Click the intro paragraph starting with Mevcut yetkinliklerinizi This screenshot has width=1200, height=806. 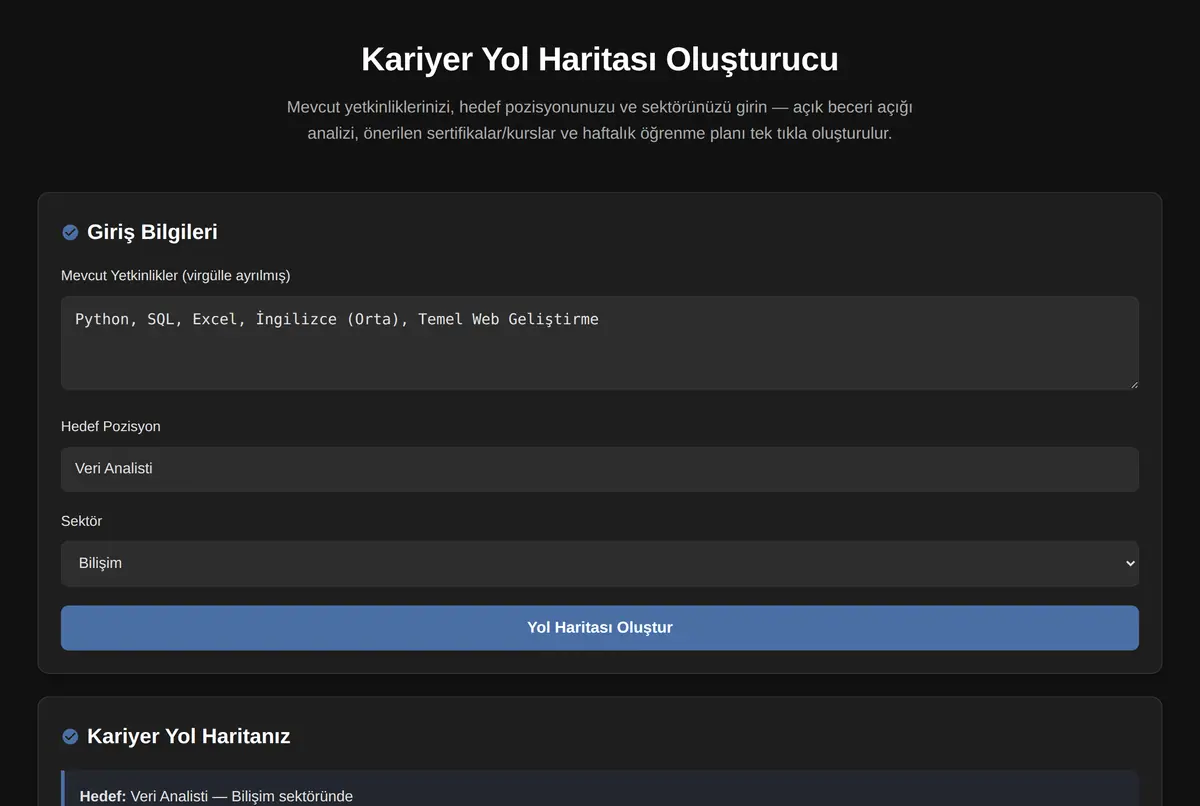[600, 120]
